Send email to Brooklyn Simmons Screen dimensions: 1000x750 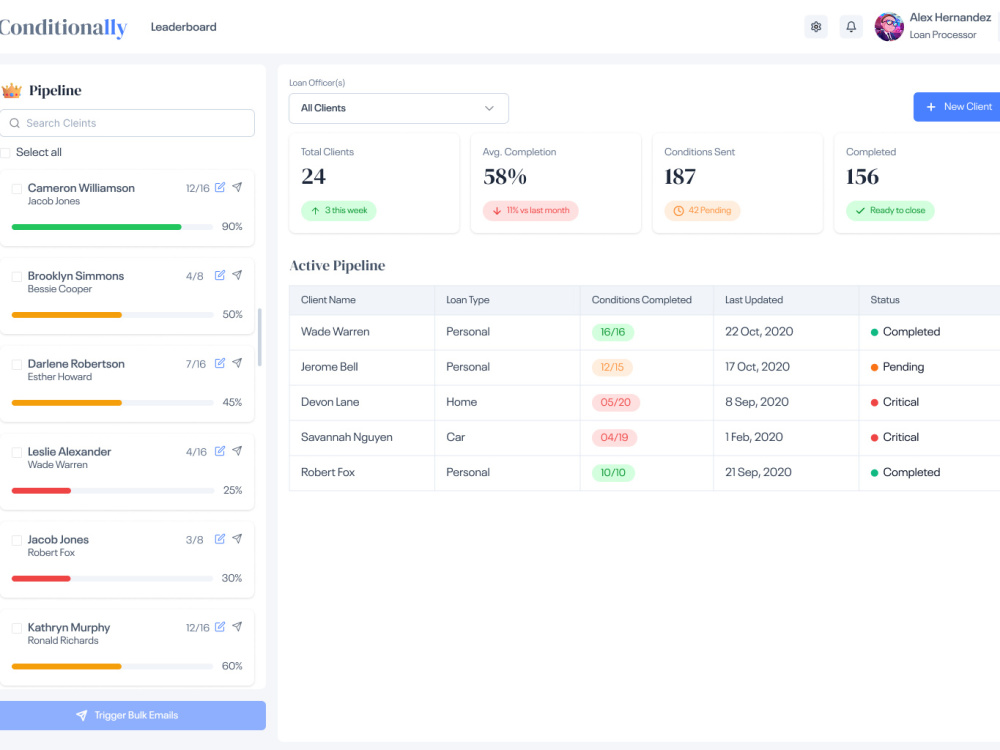tap(237, 276)
